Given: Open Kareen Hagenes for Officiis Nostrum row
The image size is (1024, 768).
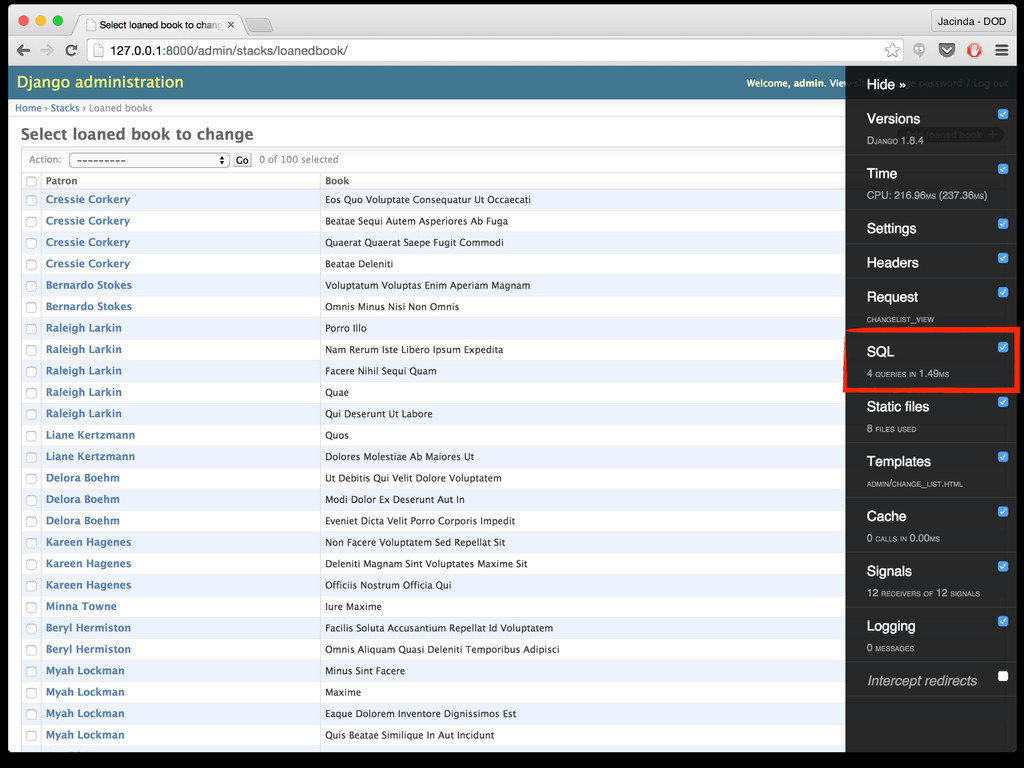Looking at the screenshot, I should tap(88, 585).
